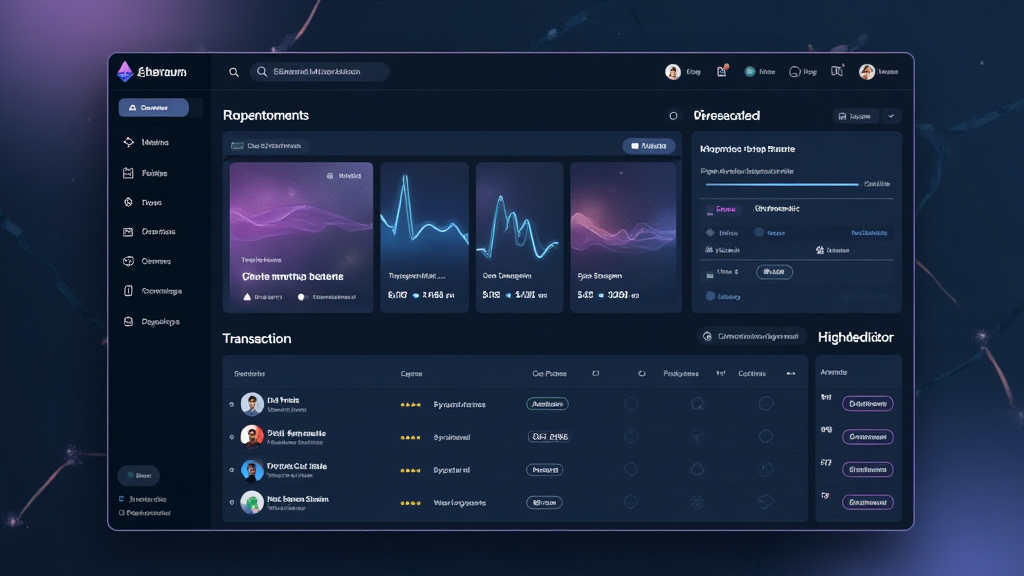Viewport: 1024px width, 576px height.
Task: Click the magnifier icon beside the search field
Action: (234, 72)
